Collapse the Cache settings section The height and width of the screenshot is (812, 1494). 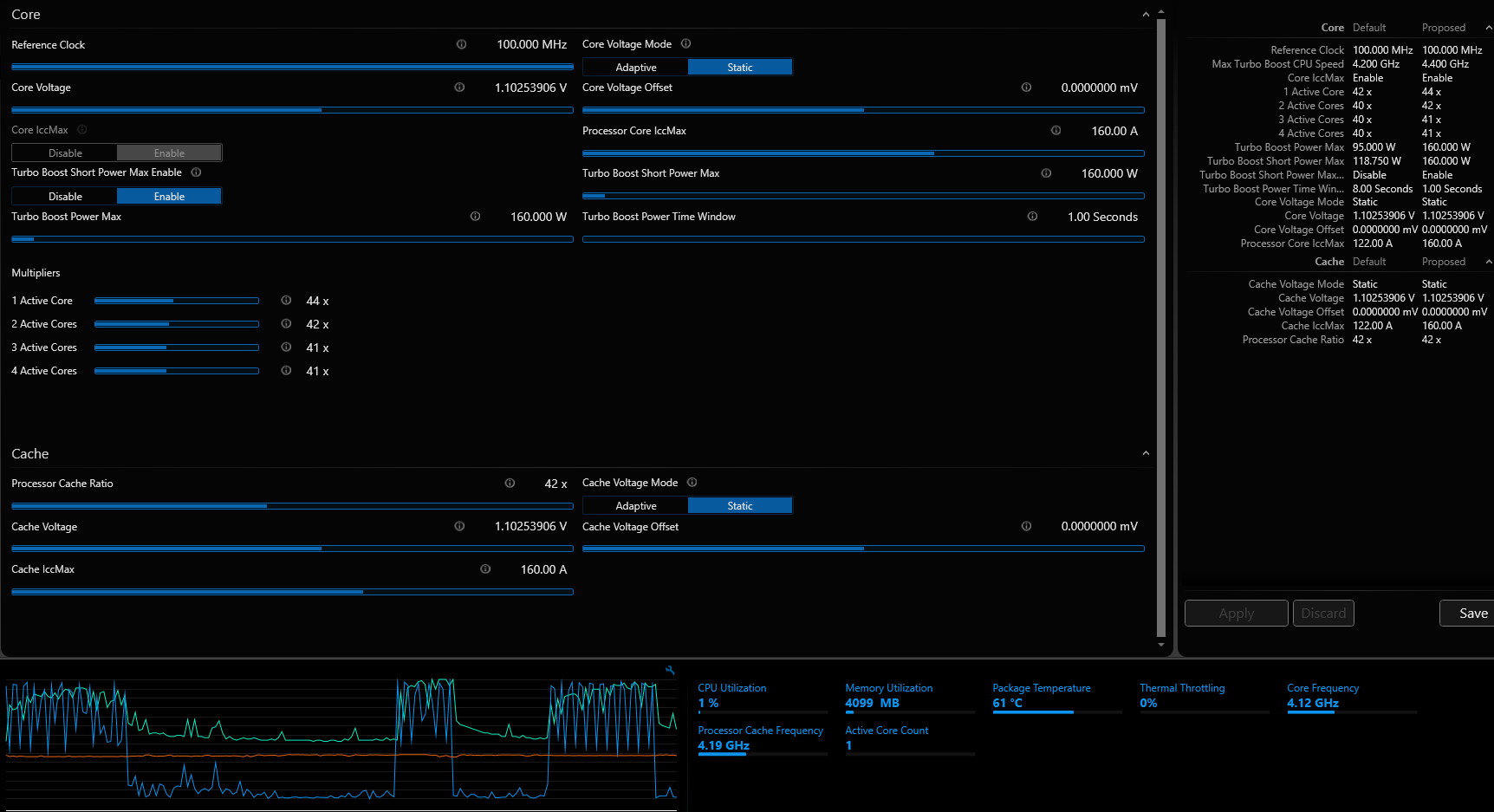pyautogui.click(x=1146, y=453)
